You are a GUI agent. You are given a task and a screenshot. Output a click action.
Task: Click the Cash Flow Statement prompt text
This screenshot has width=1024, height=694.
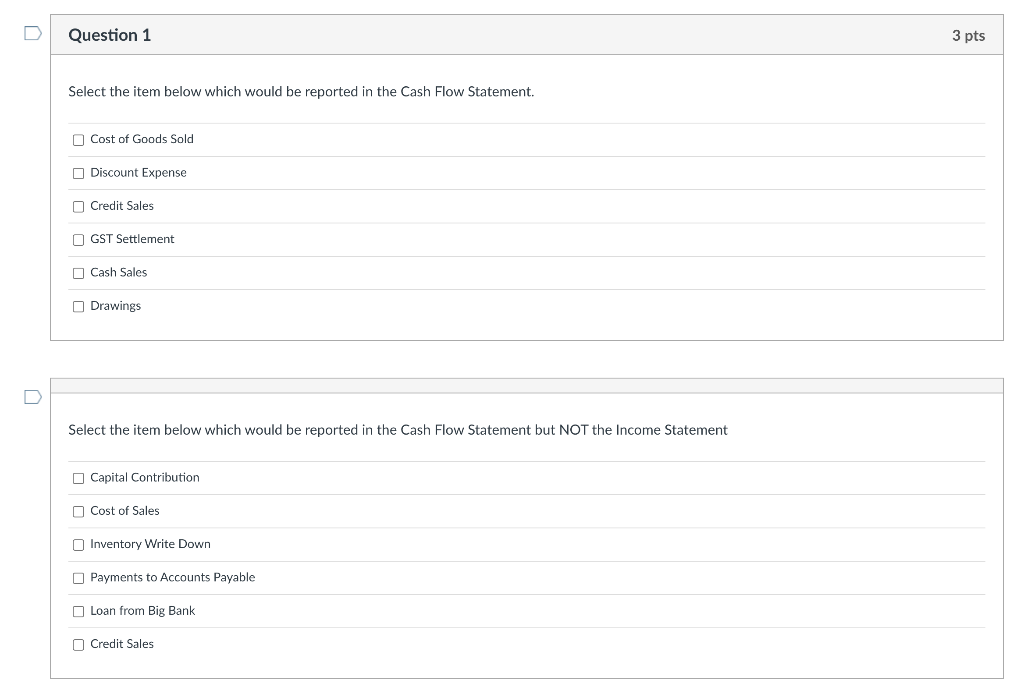point(300,91)
